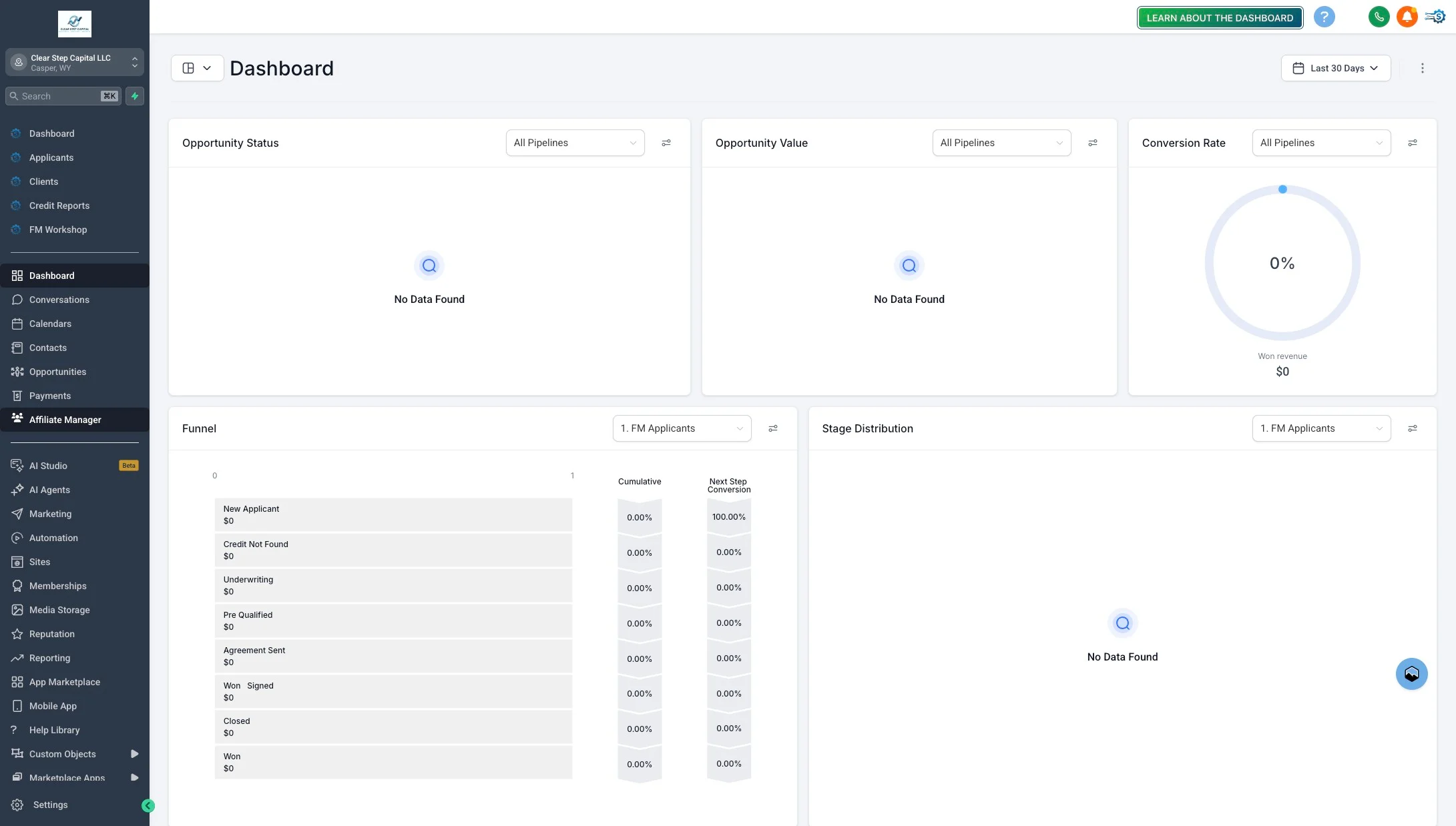Open Affiliate Manager in sidebar
Viewport: 1456px width, 826px height.
point(75,420)
